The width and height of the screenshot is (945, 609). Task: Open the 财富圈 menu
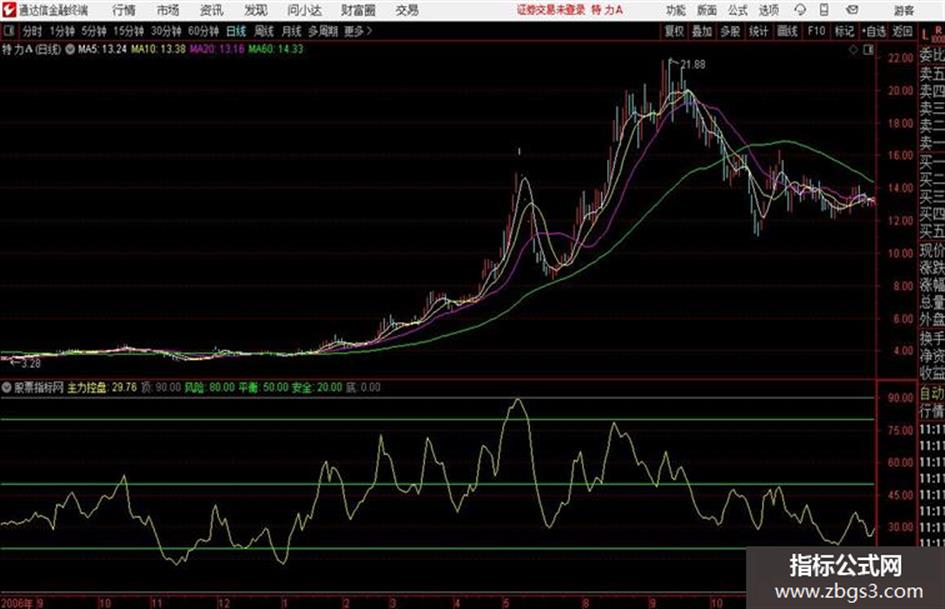(x=358, y=10)
